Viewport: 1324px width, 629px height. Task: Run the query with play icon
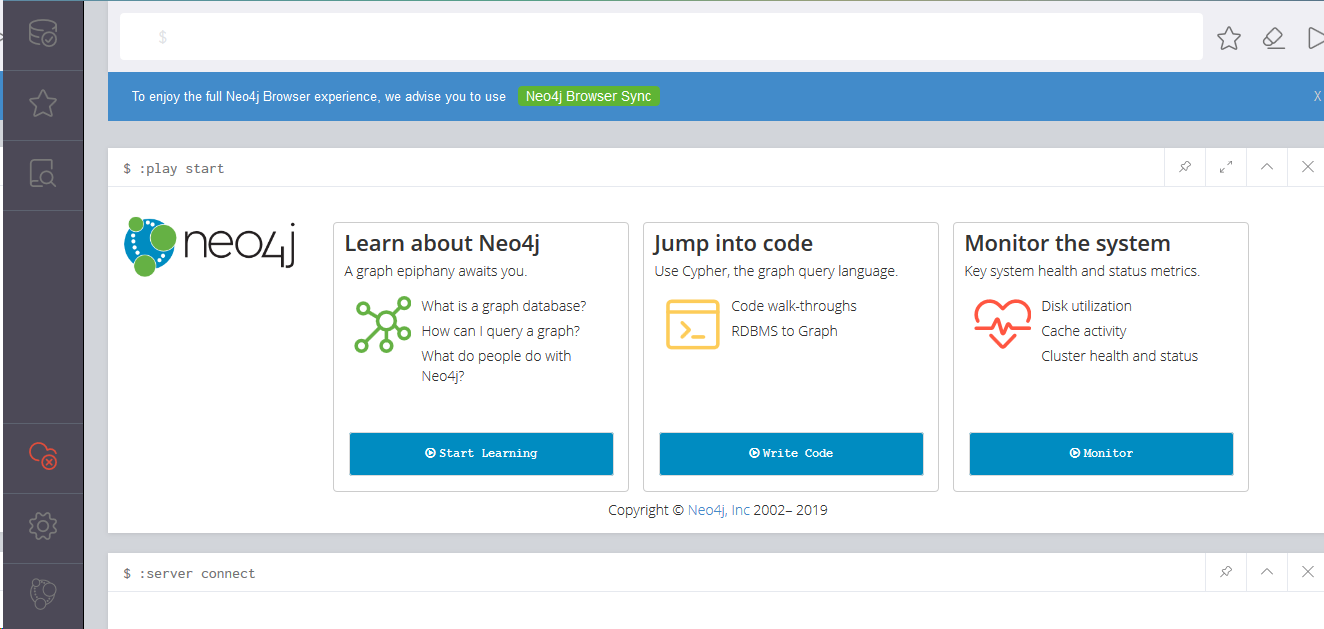[x=1315, y=38]
